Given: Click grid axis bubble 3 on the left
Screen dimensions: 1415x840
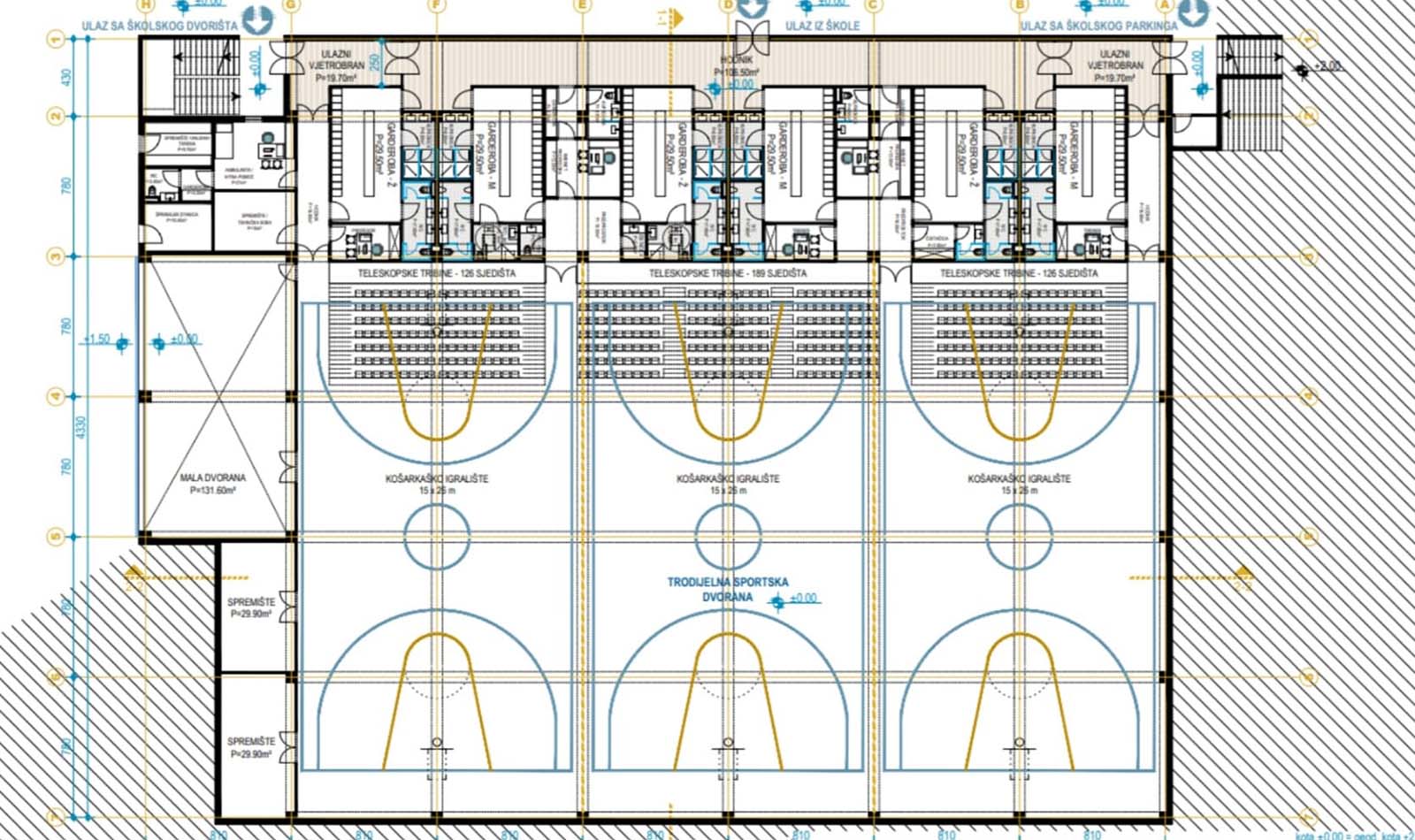Looking at the screenshot, I should pyautogui.click(x=56, y=256).
